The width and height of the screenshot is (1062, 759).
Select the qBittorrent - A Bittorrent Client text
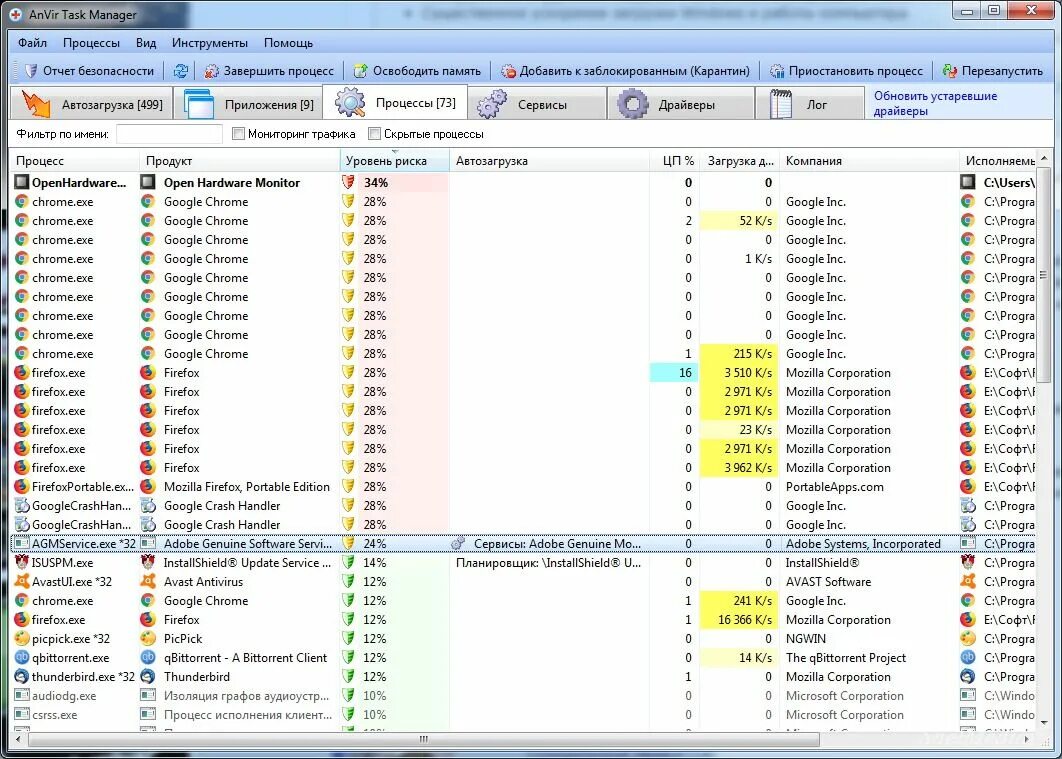245,657
